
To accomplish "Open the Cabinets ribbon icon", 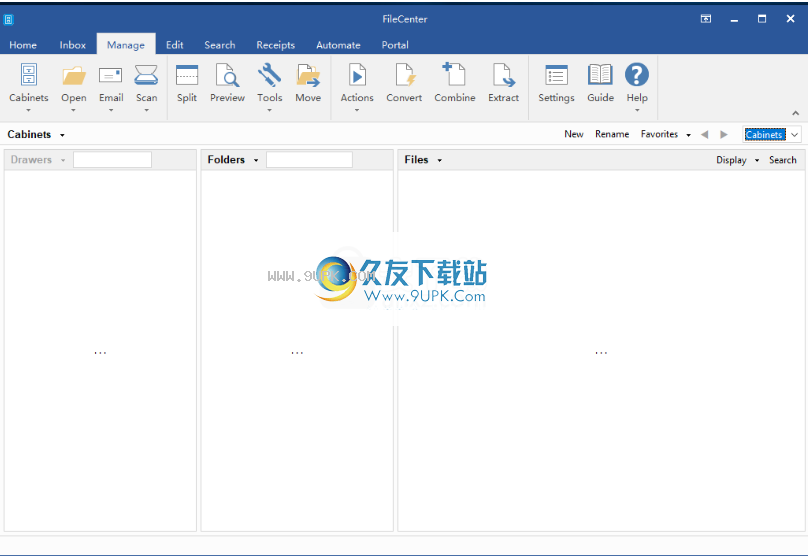I will (29, 75).
